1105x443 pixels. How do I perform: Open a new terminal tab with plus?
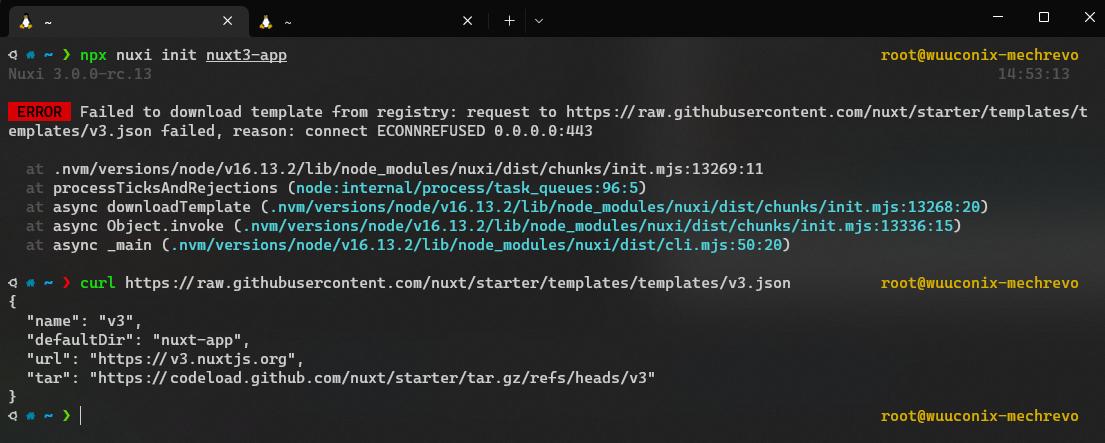pyautogui.click(x=510, y=21)
